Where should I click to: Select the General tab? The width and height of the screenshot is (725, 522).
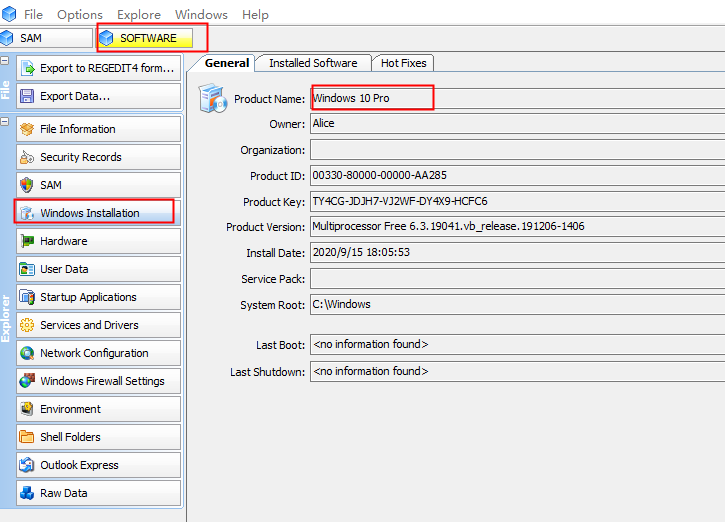225,63
